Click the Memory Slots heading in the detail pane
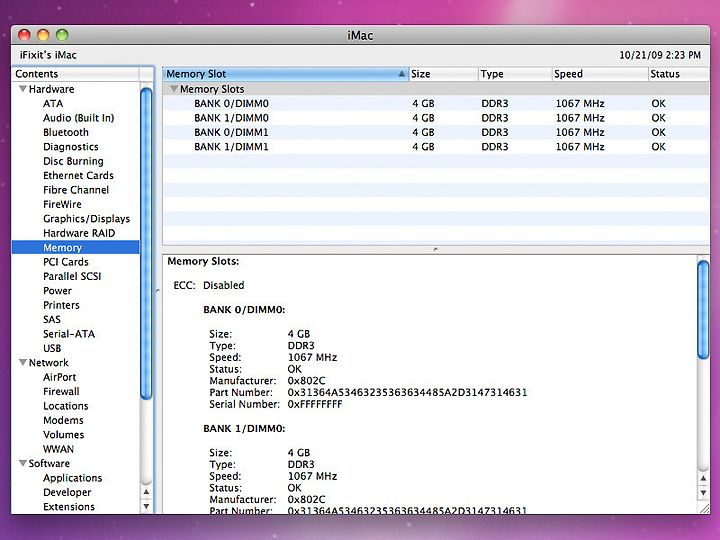720x540 pixels. click(203, 261)
